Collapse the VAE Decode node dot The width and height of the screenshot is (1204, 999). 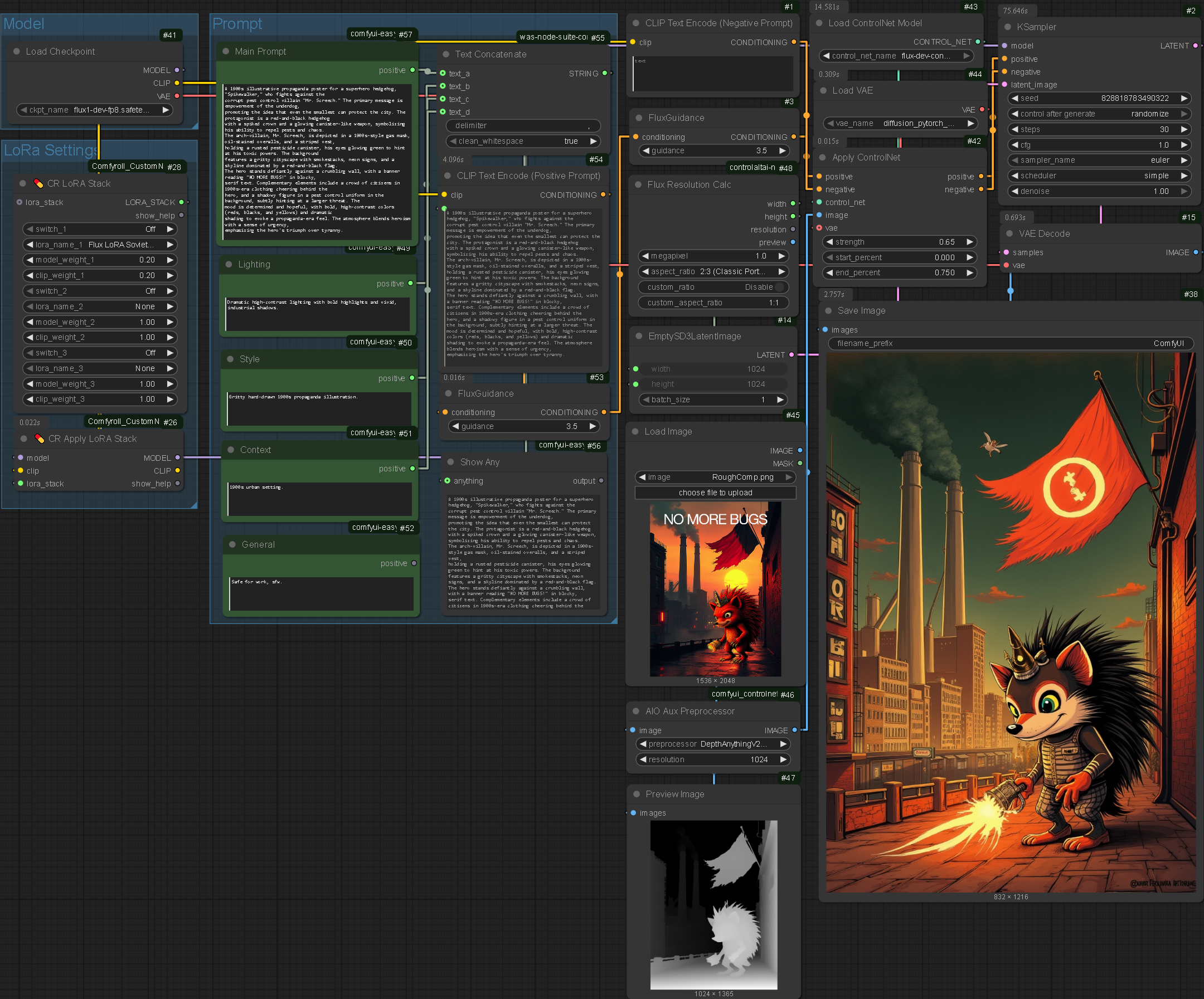click(x=1009, y=234)
